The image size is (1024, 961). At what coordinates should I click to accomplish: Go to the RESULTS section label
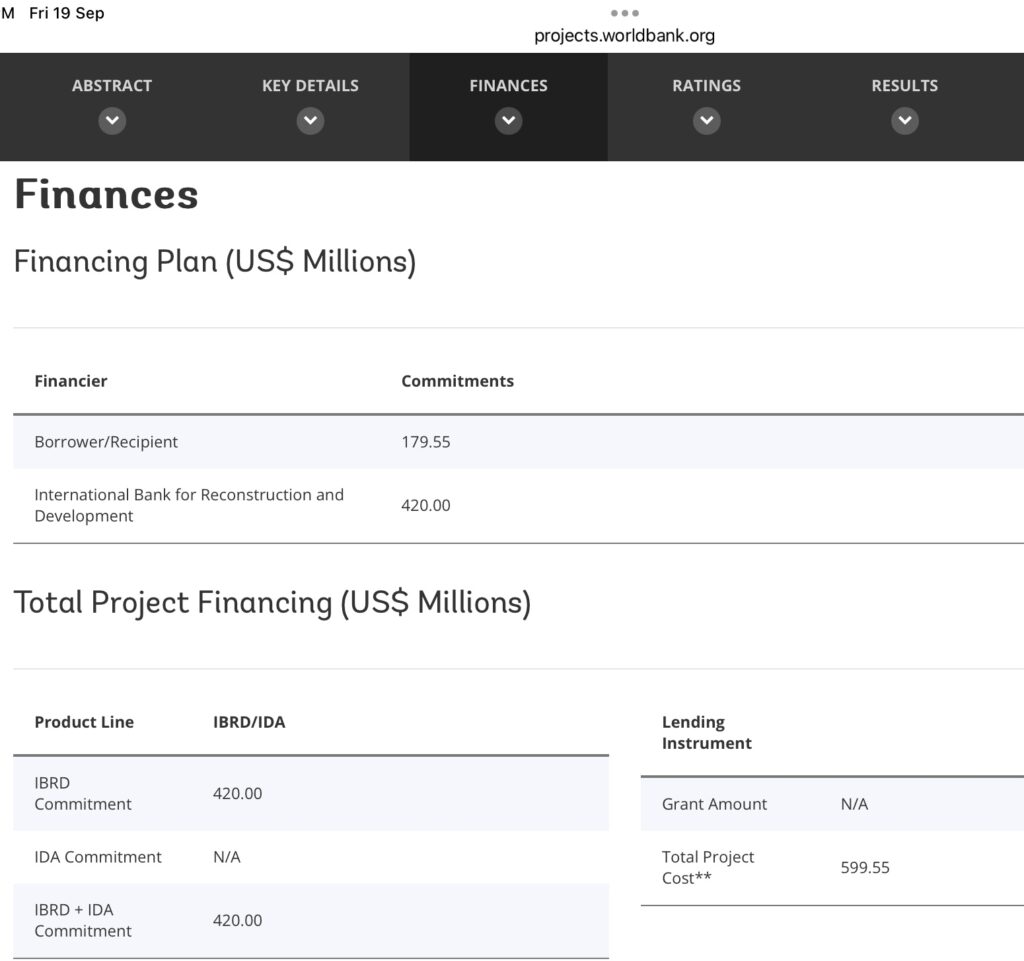coord(904,86)
